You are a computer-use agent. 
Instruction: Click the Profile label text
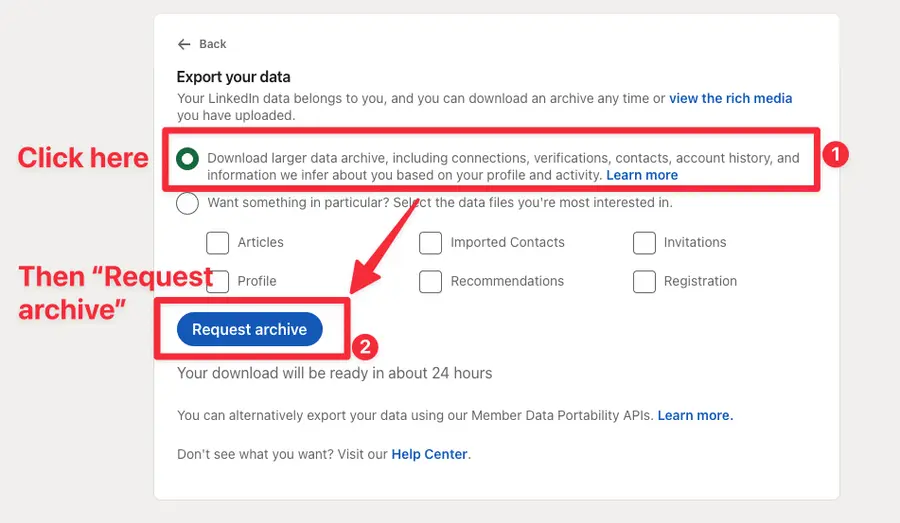click(257, 281)
